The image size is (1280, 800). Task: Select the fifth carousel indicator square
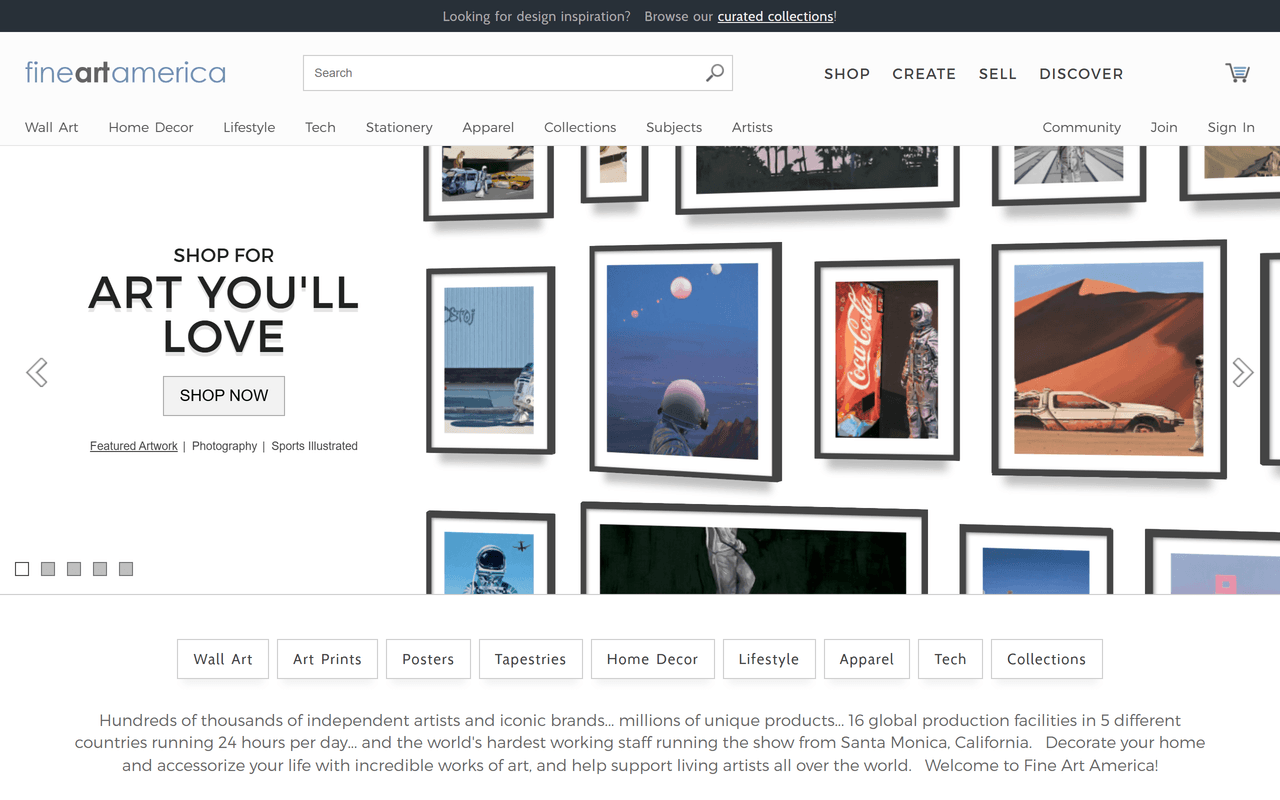[126, 569]
